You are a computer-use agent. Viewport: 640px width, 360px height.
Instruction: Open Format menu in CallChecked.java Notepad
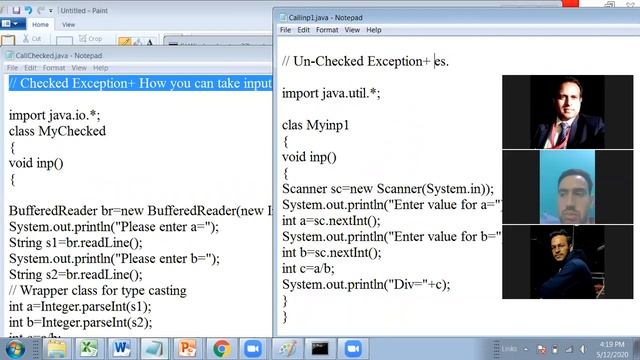[54, 68]
